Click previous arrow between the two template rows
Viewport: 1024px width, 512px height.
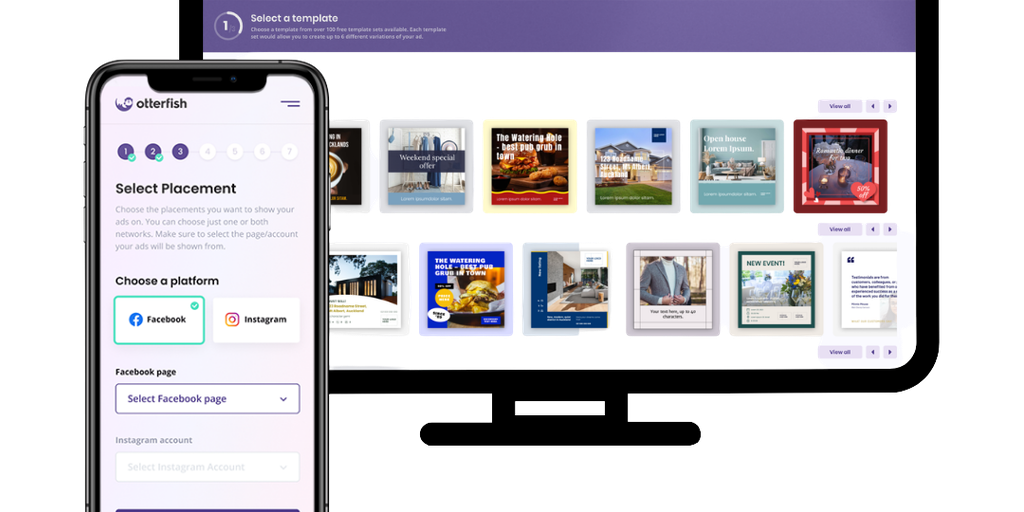872,229
